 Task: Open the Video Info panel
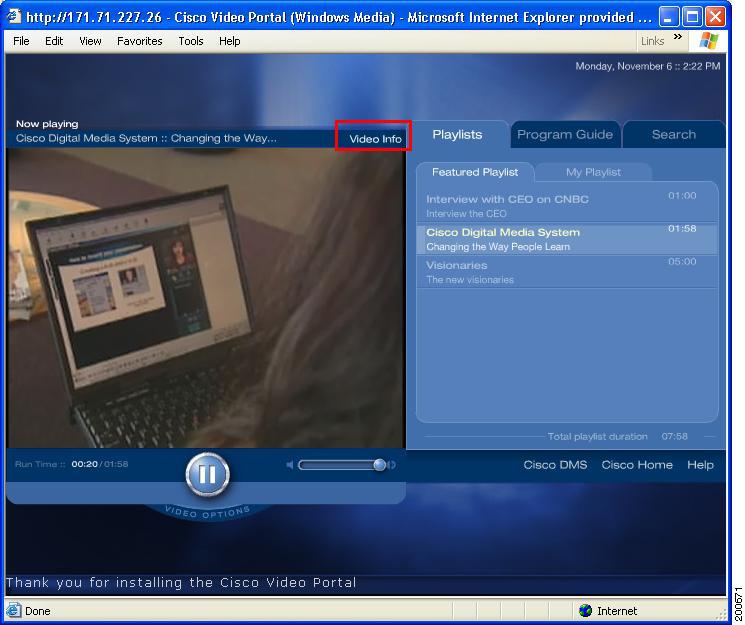click(x=375, y=139)
